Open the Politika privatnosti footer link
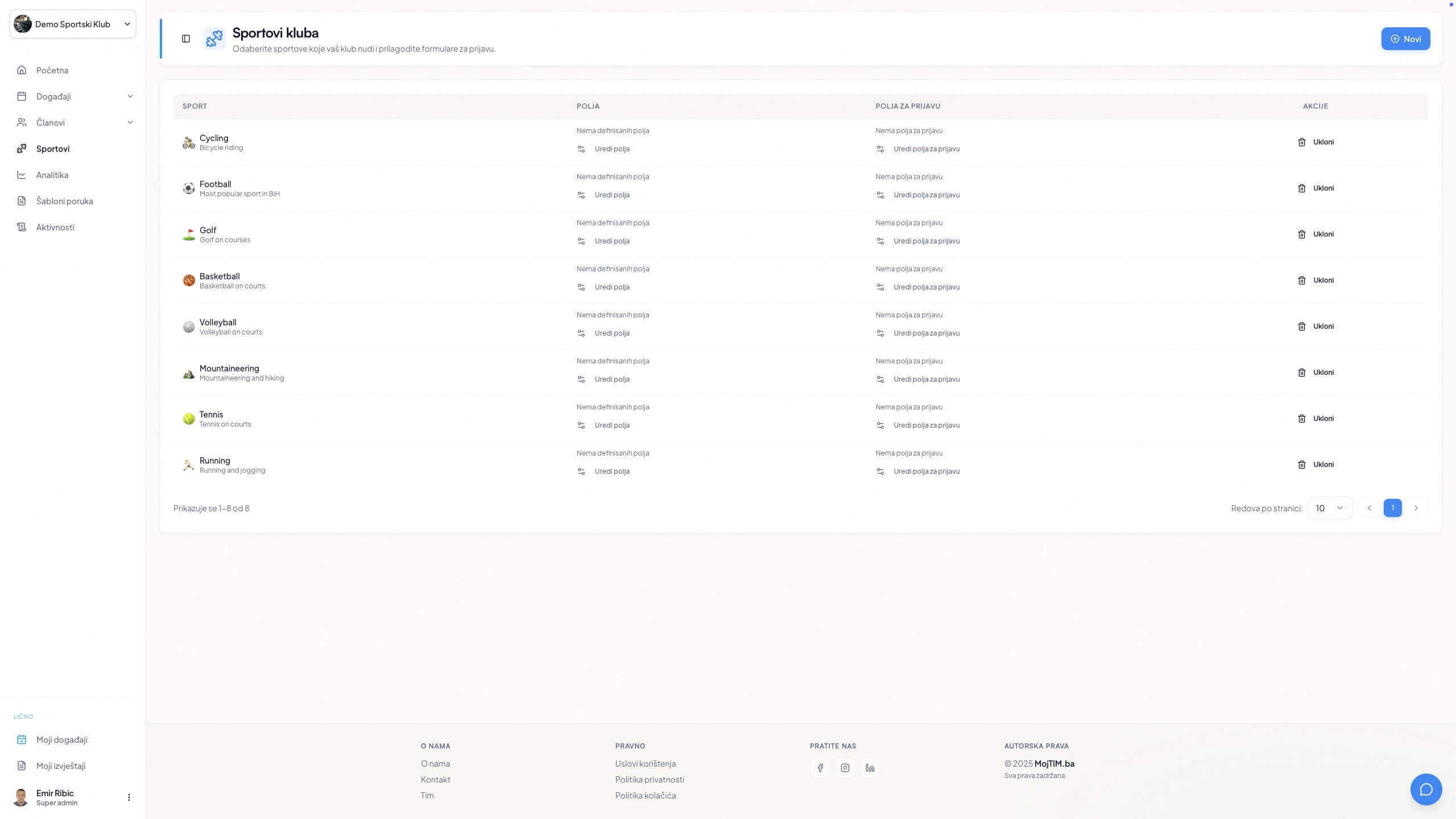The height and width of the screenshot is (819, 1456). tap(650, 779)
